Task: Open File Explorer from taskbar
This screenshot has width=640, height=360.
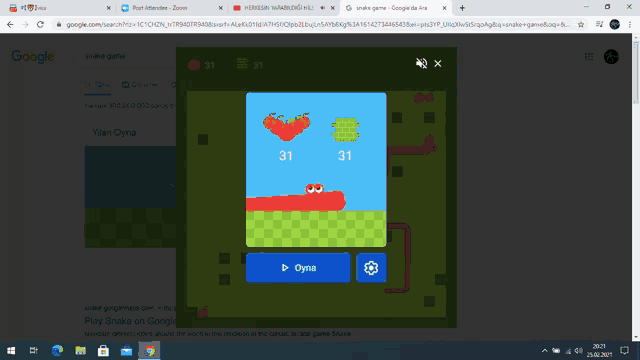Action: click(x=80, y=350)
